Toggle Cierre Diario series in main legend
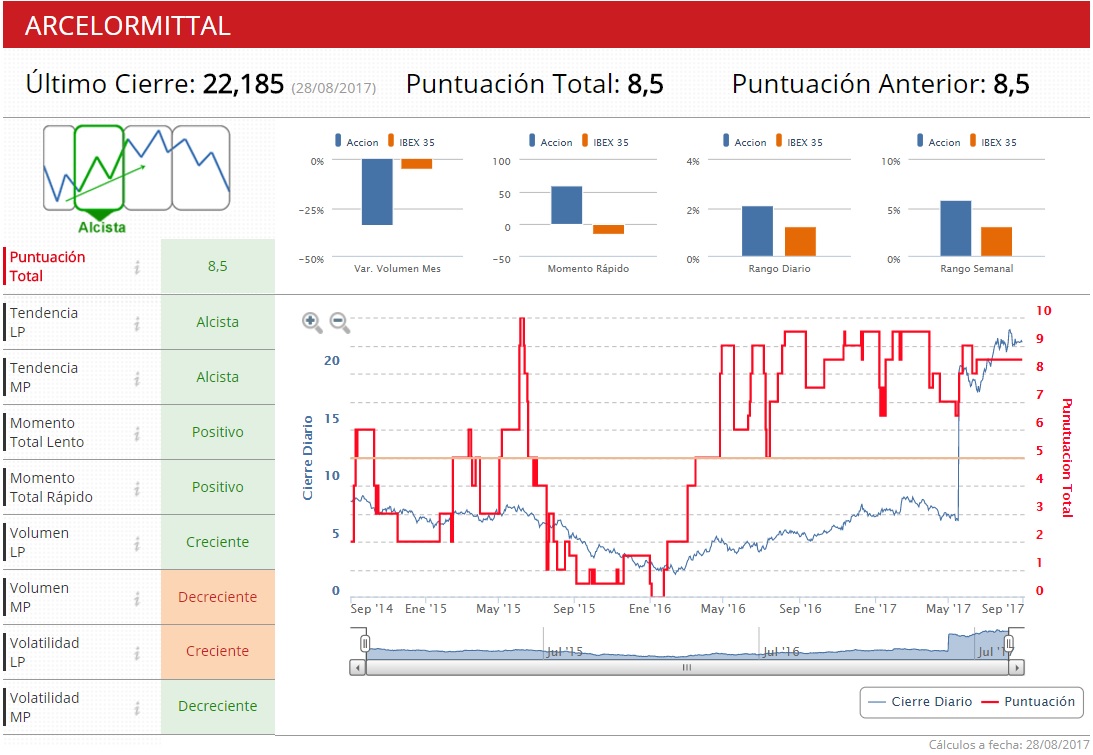Image resolution: width=1093 pixels, height=755 pixels. 922,702
